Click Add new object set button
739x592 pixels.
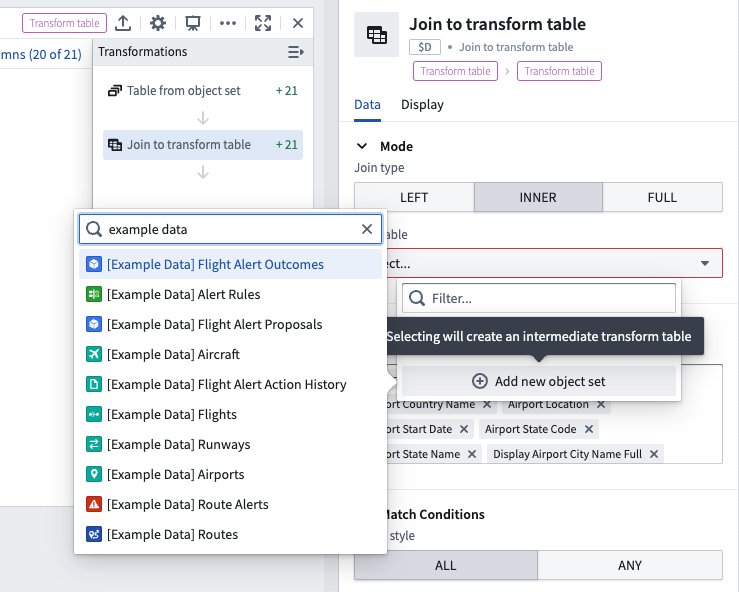pyautogui.click(x=539, y=381)
